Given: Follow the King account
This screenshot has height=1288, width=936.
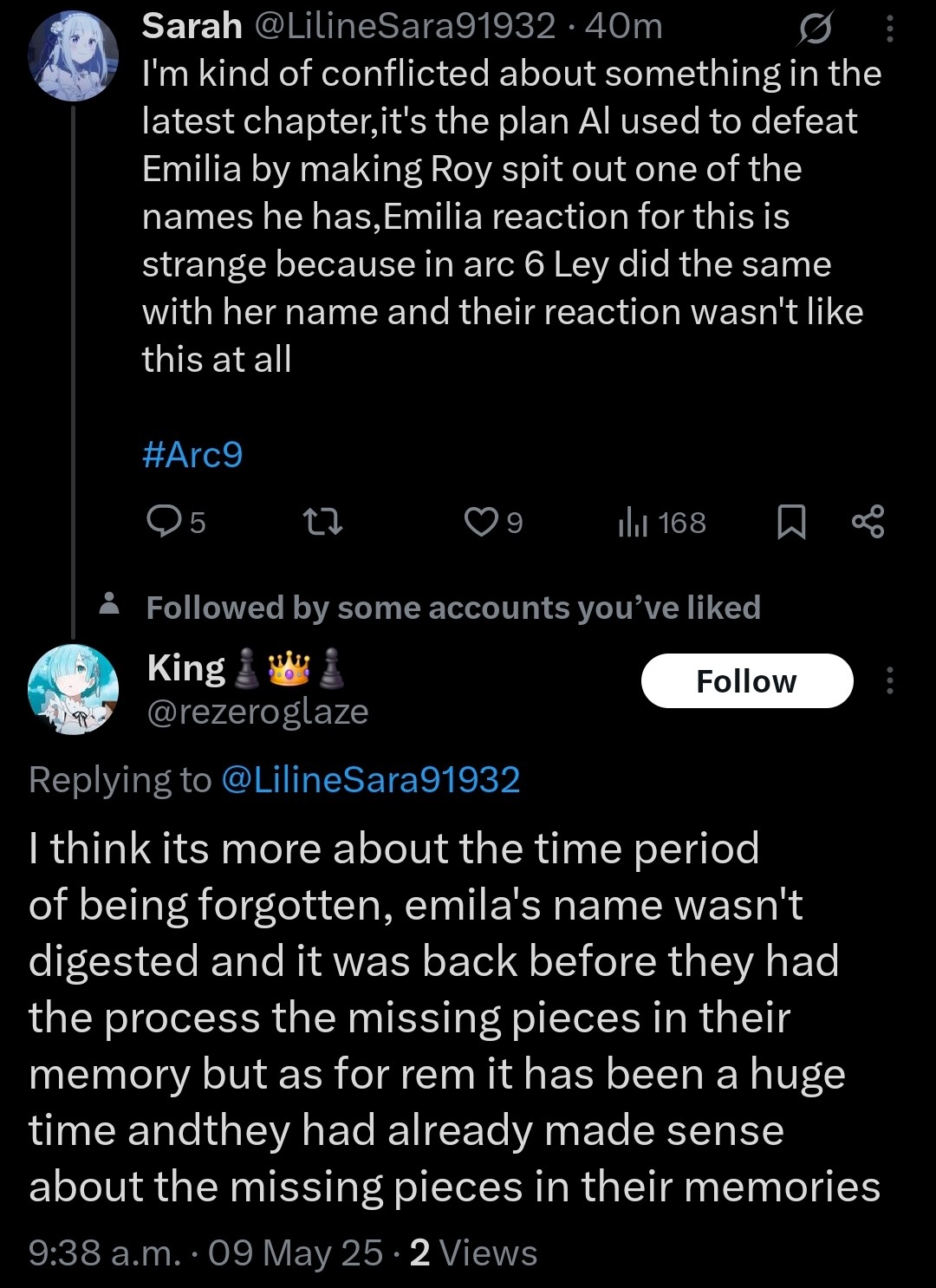Looking at the screenshot, I should pos(746,681).
